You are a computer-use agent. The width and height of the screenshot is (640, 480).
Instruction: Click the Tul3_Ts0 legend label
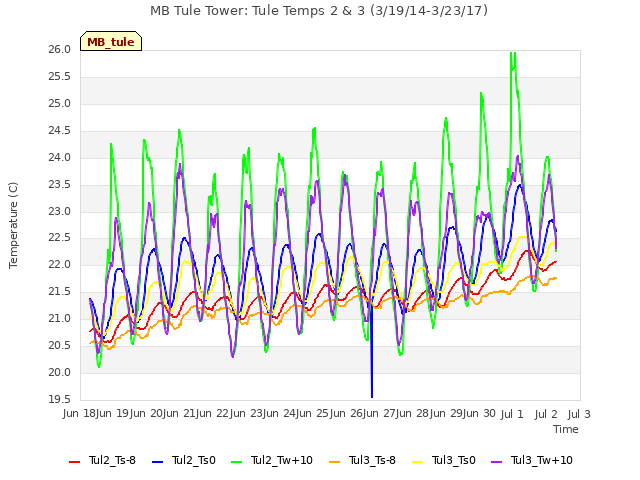454,460
